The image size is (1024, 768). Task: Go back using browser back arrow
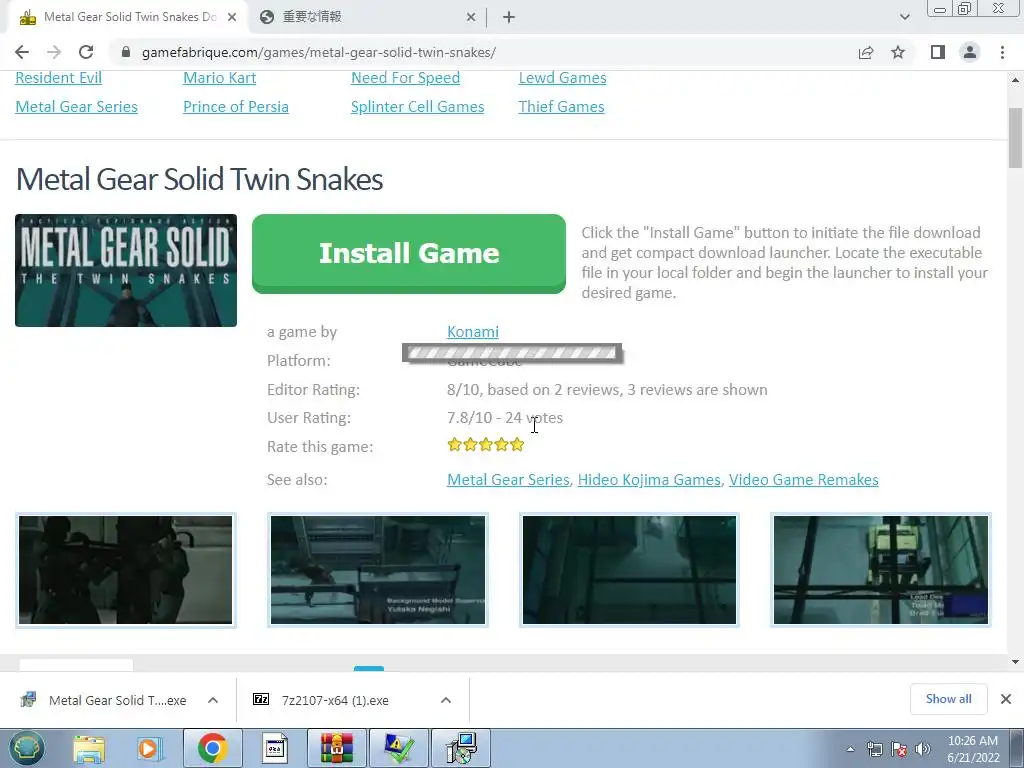pyautogui.click(x=22, y=52)
